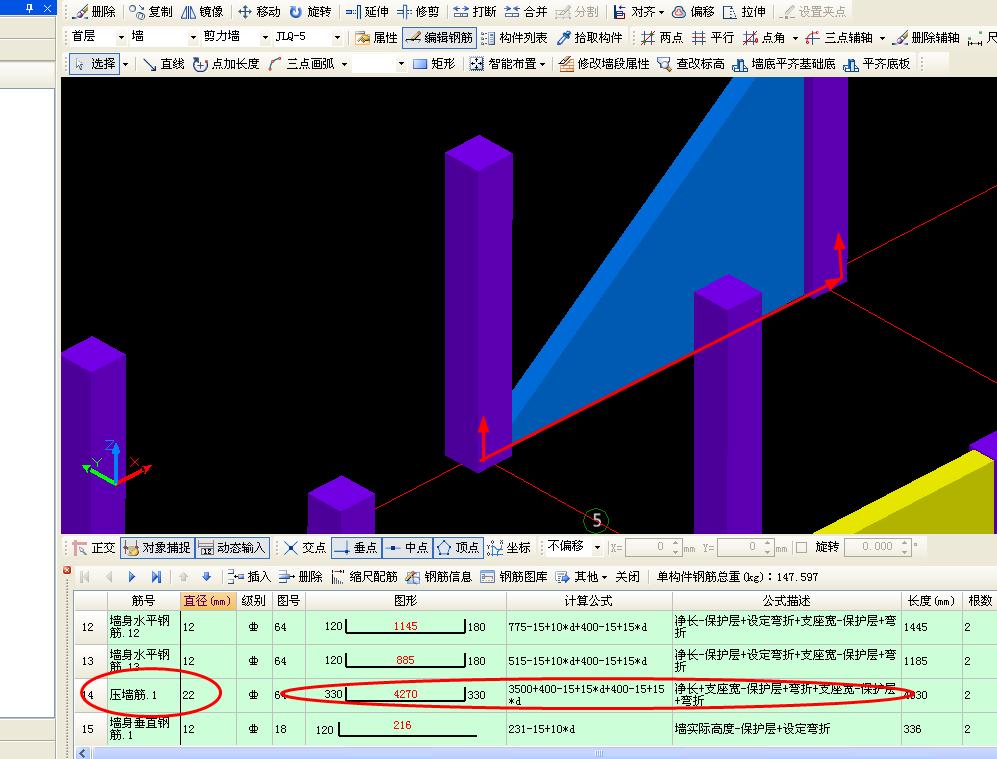Click the X= offset input field

click(654, 547)
